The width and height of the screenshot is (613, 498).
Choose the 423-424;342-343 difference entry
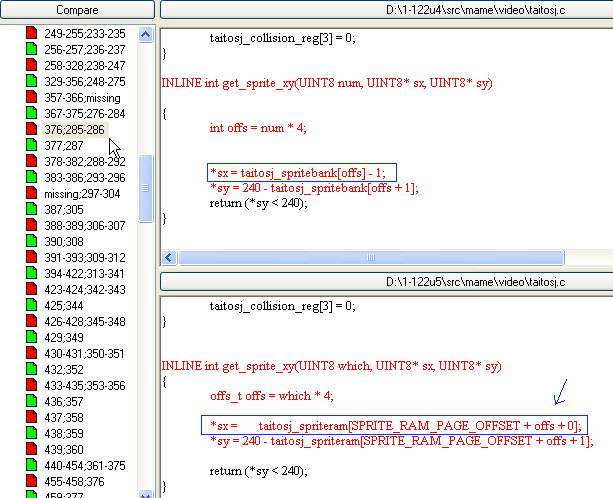point(84,289)
